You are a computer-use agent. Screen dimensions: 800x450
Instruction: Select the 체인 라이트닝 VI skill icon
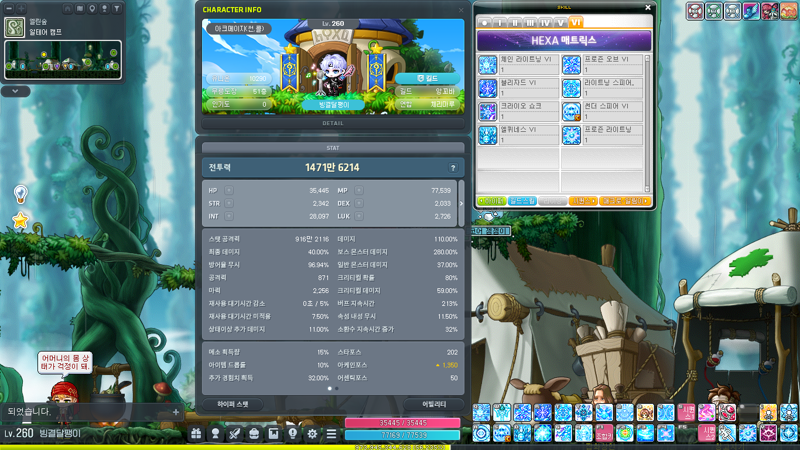[488, 65]
